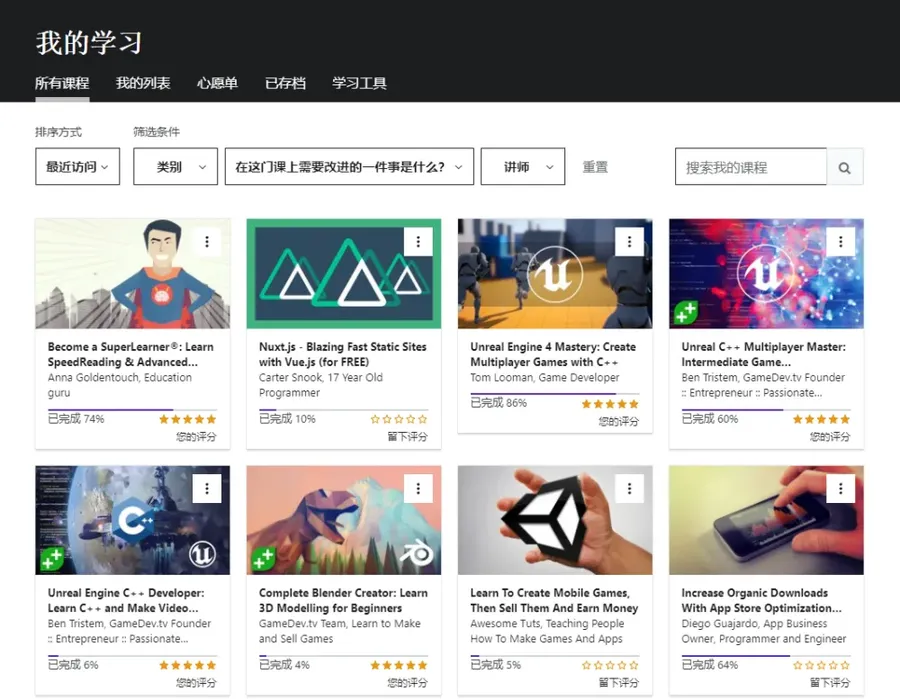Open three-dot menu on Complete Blender Creator
Viewport: 900px width, 699px height.
(418, 488)
